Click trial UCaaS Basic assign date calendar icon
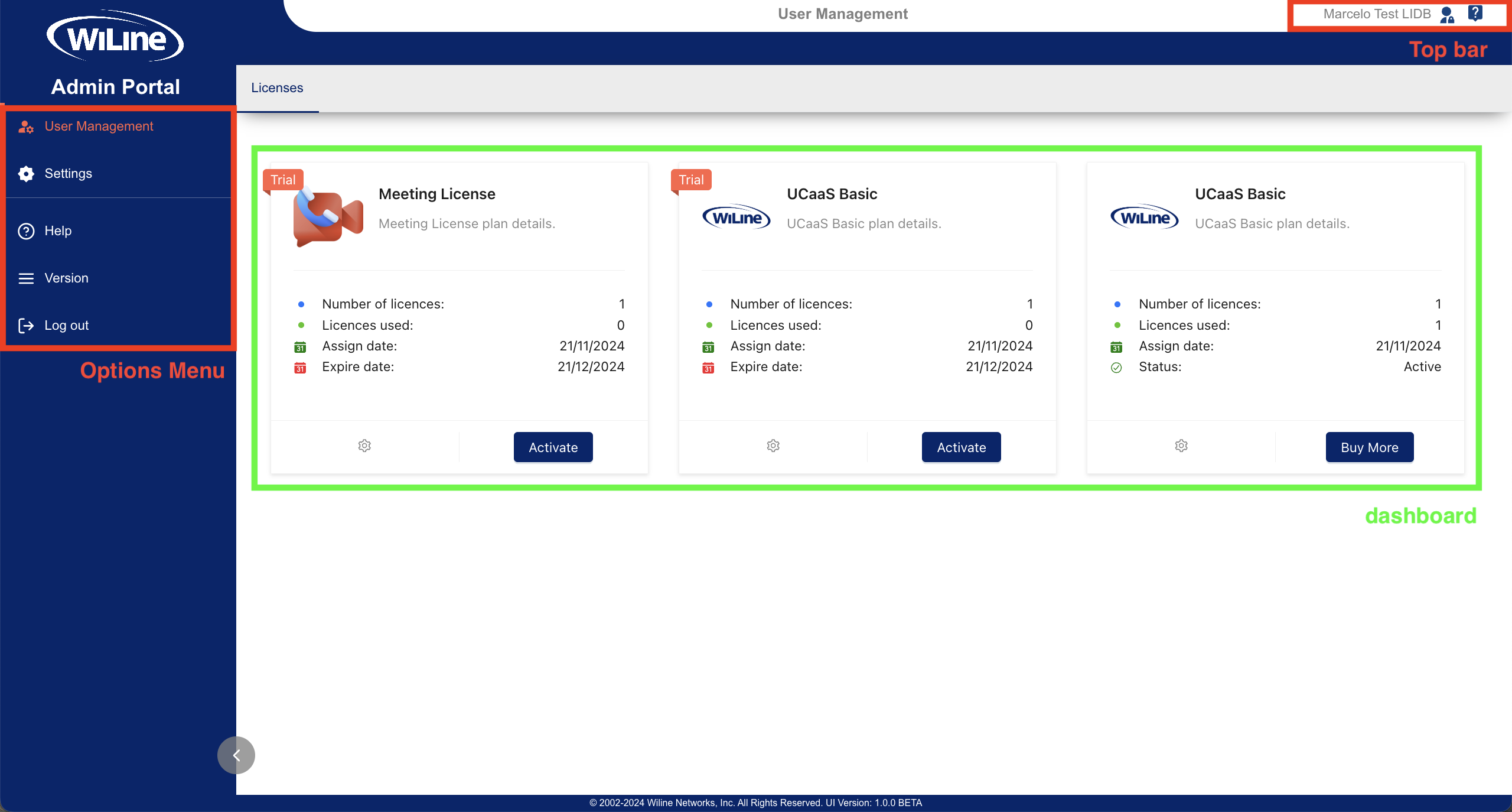 click(x=708, y=347)
